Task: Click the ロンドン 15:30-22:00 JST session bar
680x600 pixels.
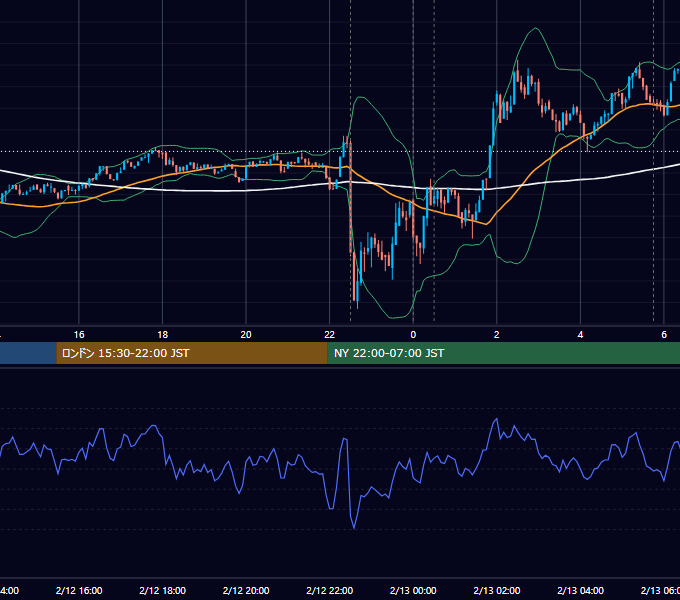Action: pos(192,353)
